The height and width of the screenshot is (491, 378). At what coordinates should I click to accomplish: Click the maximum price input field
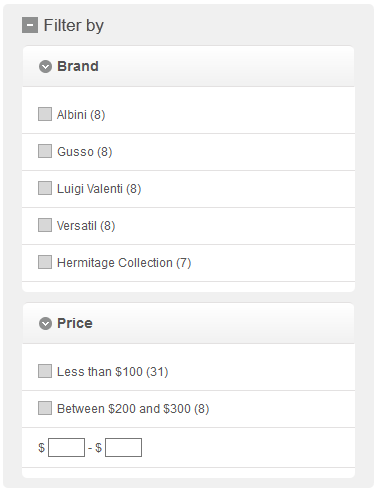(123, 447)
